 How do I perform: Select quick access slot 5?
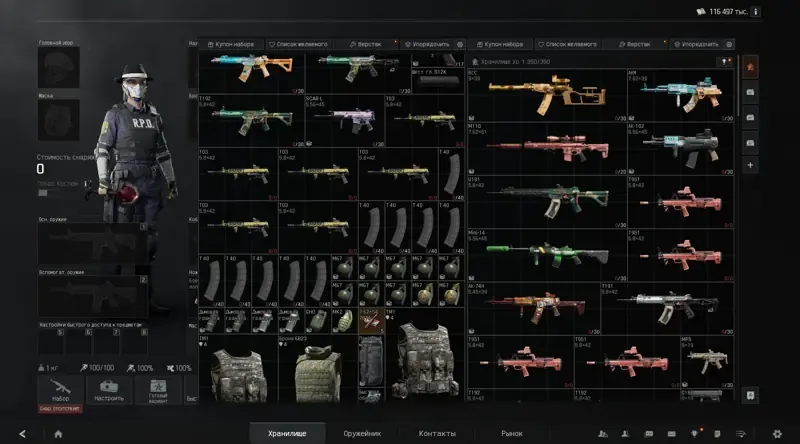[x=51, y=342]
